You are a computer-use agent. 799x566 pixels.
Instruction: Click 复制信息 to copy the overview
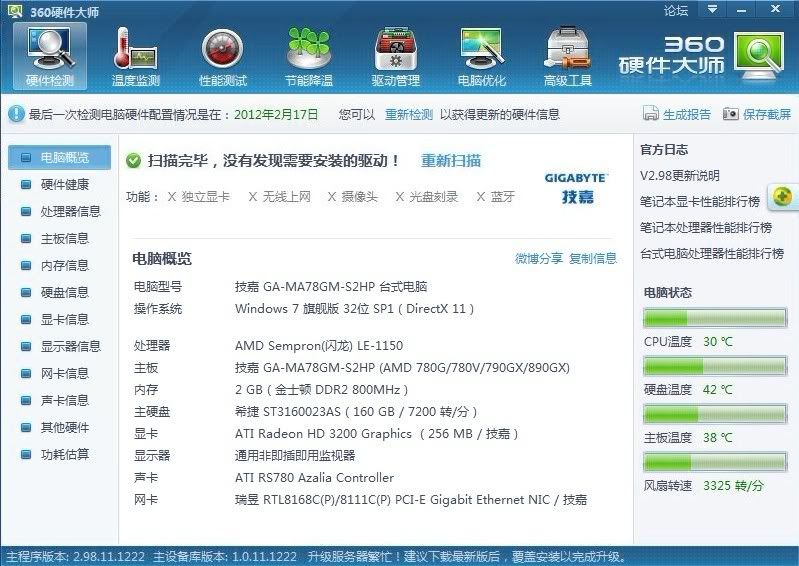[593, 259]
